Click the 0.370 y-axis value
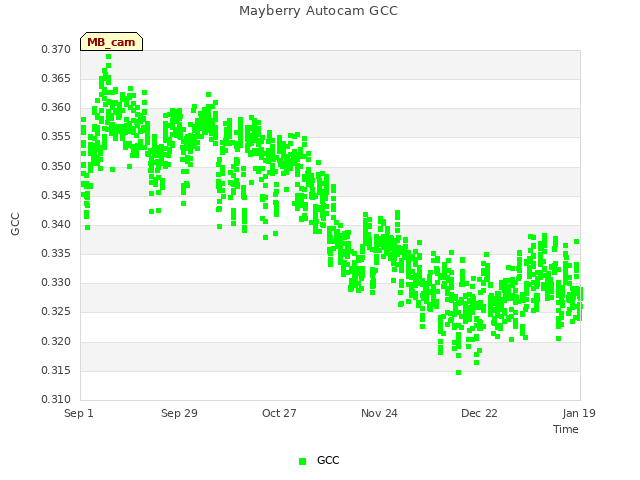 (56, 49)
